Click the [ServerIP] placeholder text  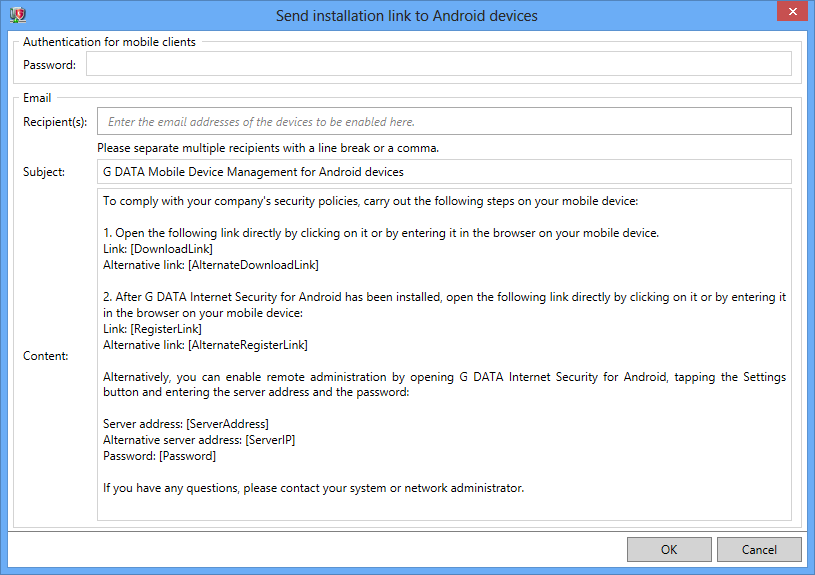coord(270,440)
